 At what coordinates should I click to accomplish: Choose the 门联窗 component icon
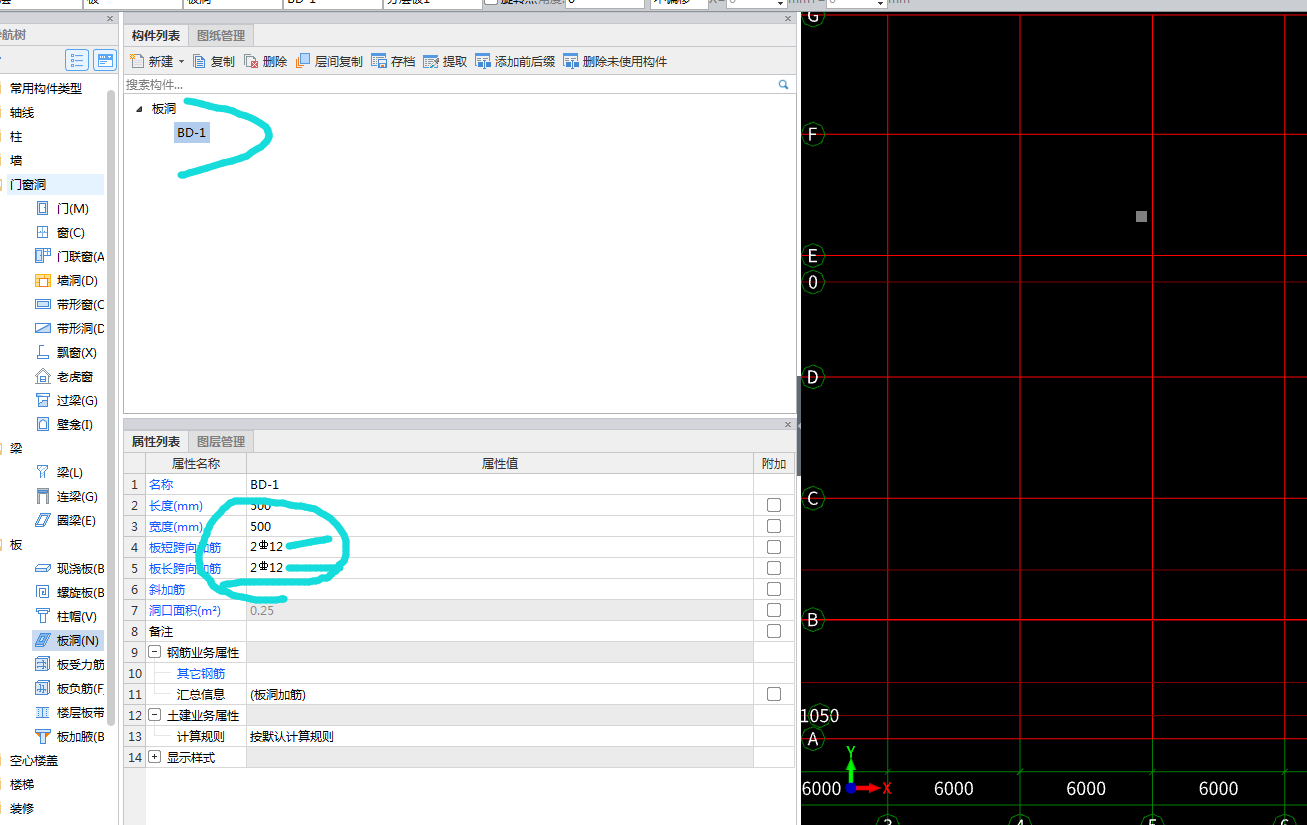pos(42,256)
